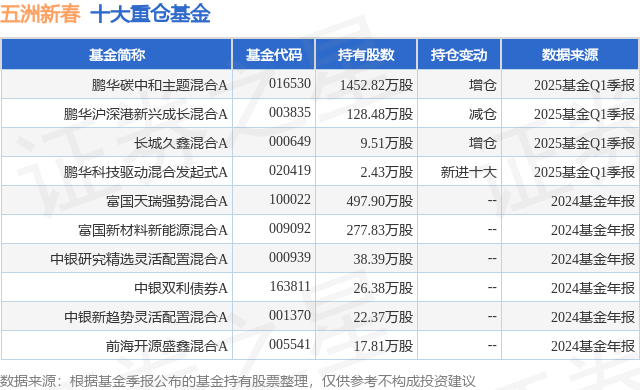
Task: Select 中银研究精选灵活配置混合A
Action: (x=139, y=259)
